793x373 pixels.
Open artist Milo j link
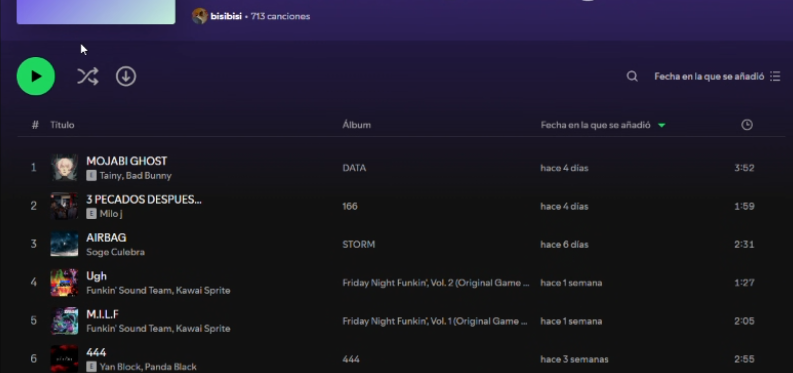point(111,214)
